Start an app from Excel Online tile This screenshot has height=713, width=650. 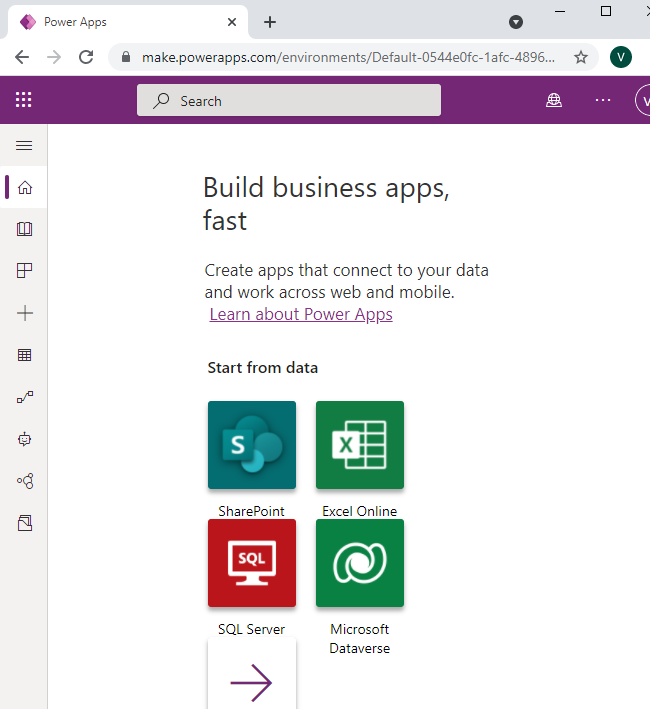point(360,445)
